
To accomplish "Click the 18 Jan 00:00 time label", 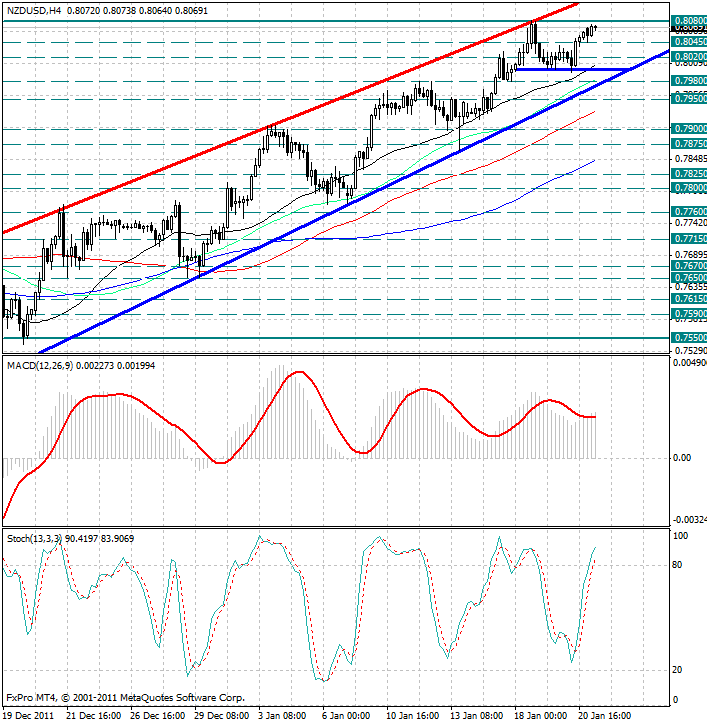I will click(x=541, y=716).
